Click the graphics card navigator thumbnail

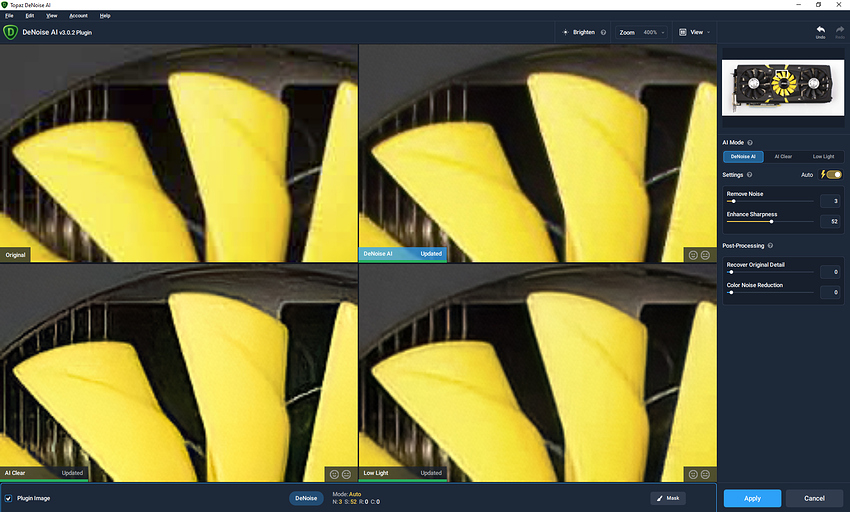(x=783, y=87)
